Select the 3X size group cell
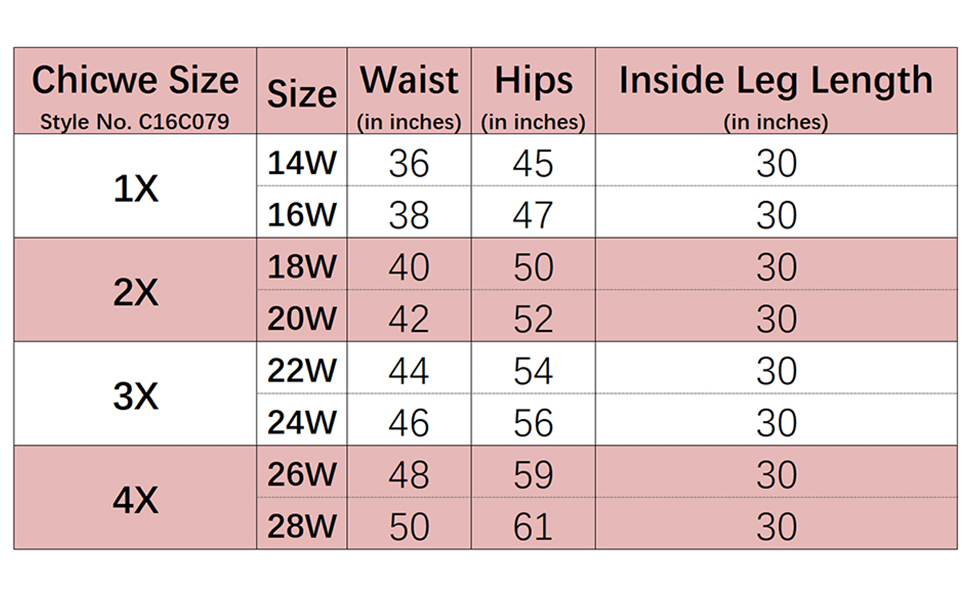This screenshot has height=600, width=970. [x=135, y=396]
